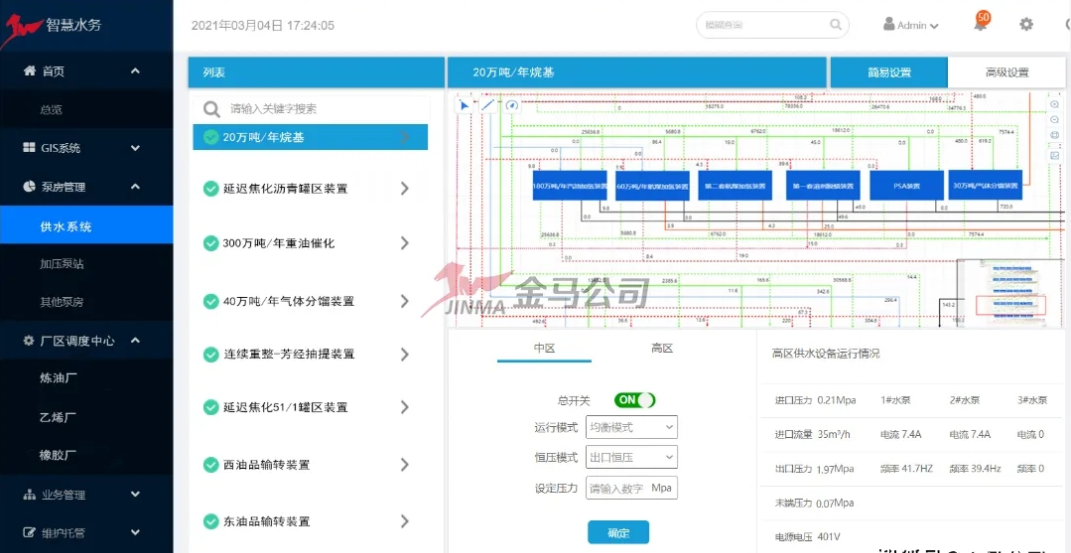The image size is (1071, 553).
Task: Click the check mark beside 300万吨/年重油催化
Action: [x=211, y=243]
